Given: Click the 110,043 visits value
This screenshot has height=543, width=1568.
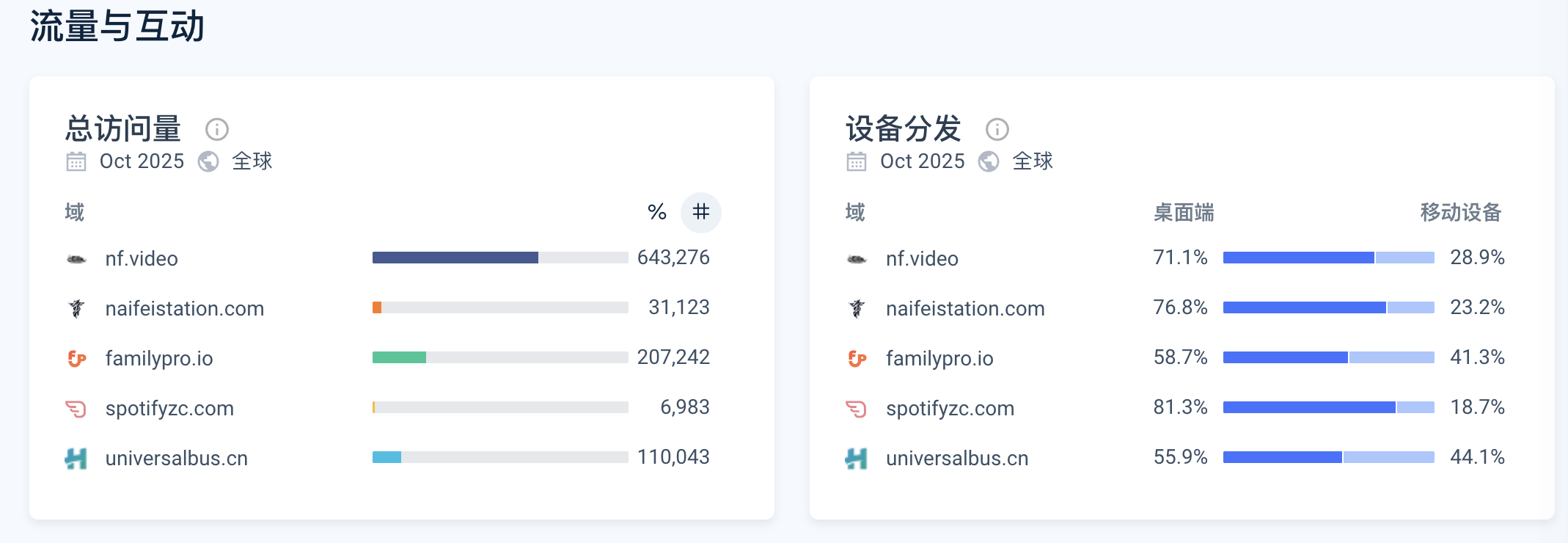Looking at the screenshot, I should [x=673, y=457].
